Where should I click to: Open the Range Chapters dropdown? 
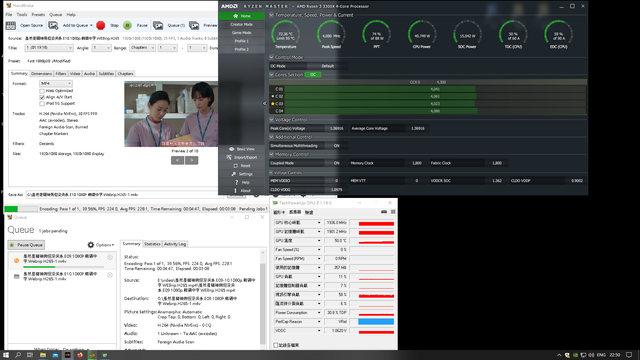pyautogui.click(x=142, y=48)
